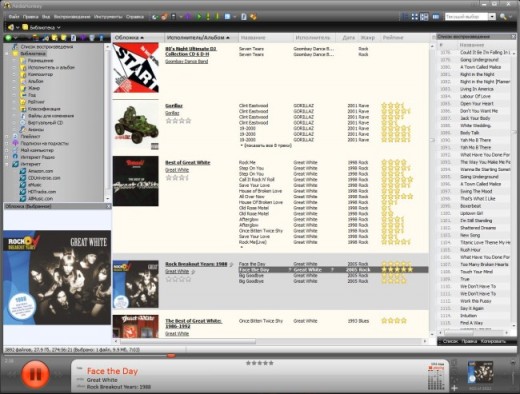The width and height of the screenshot is (520, 394).
Task: Click the green round button above the library tree
Action: click(x=8, y=38)
